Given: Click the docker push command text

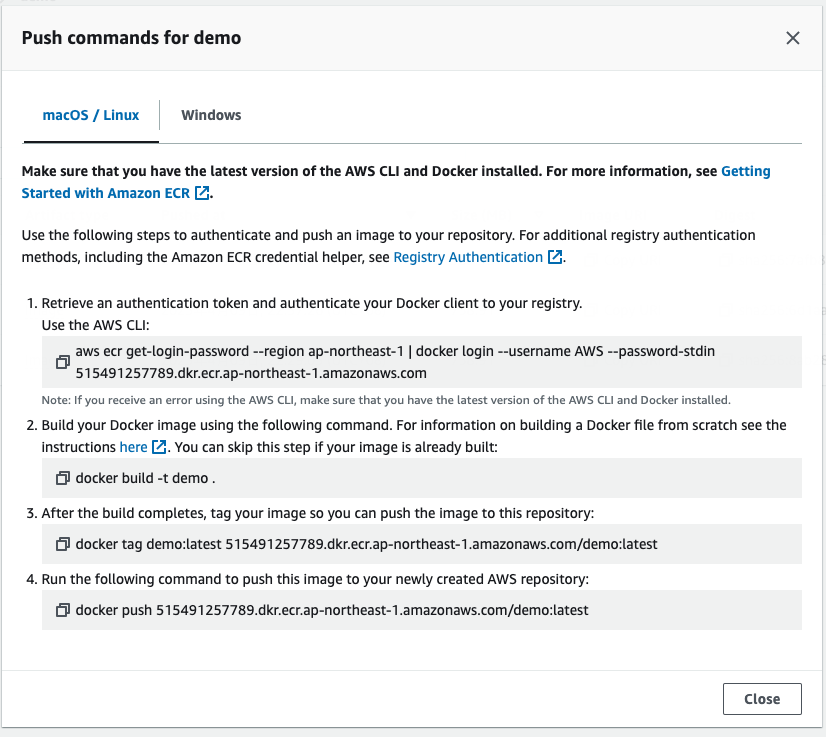Looking at the screenshot, I should (x=332, y=609).
